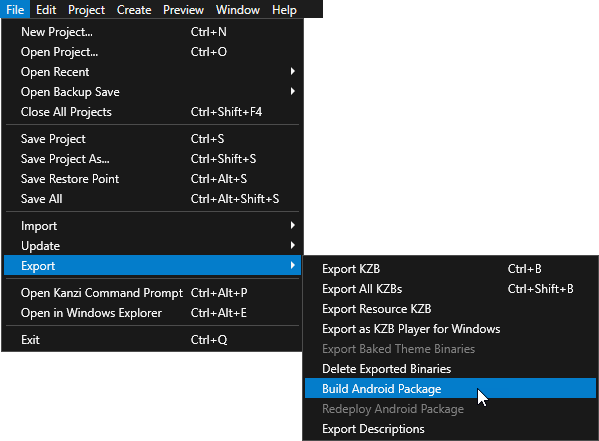Open Kanzi Command Prompt
Image resolution: width=599 pixels, height=441 pixels.
coord(152,293)
